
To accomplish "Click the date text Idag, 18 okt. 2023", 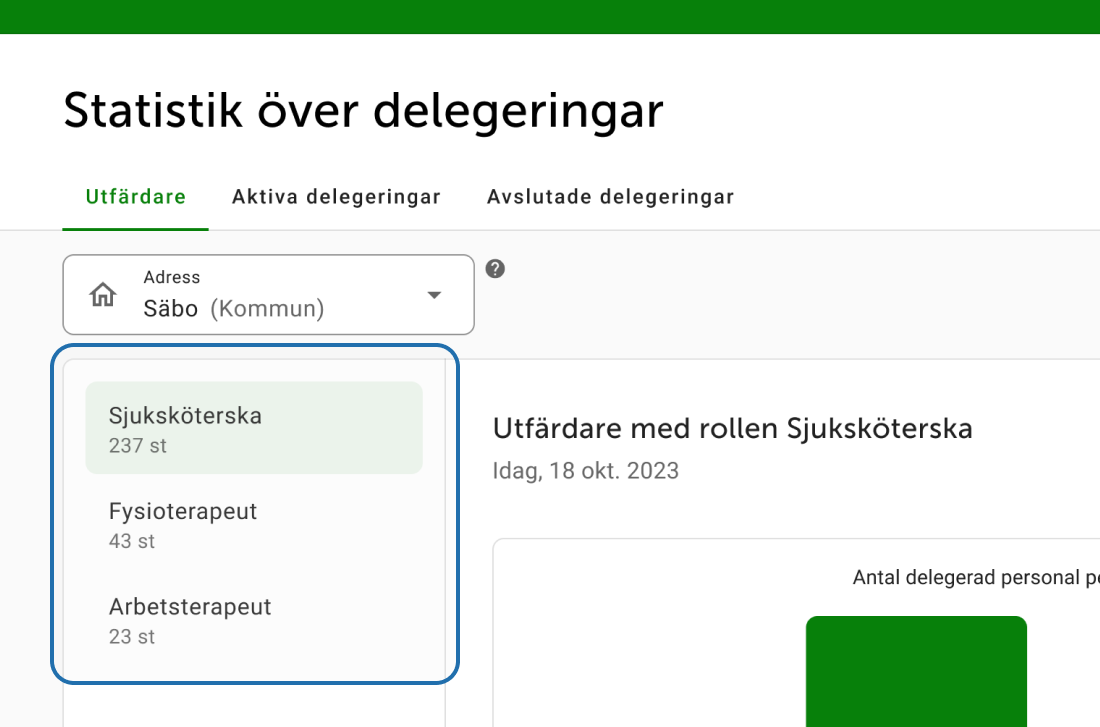I will pyautogui.click(x=586, y=470).
